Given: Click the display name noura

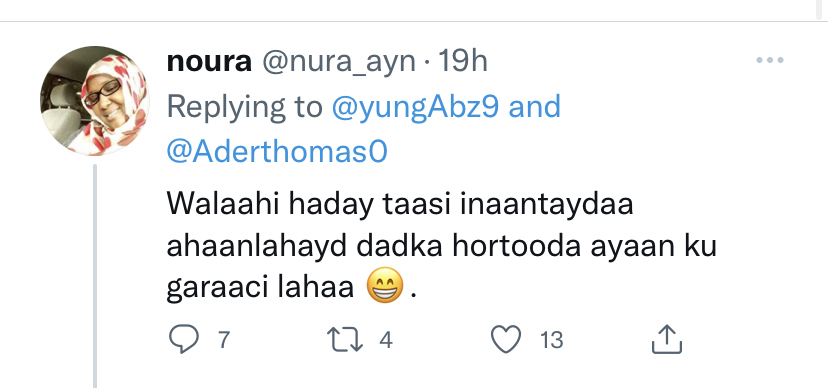Looking at the screenshot, I should pyautogui.click(x=209, y=62).
